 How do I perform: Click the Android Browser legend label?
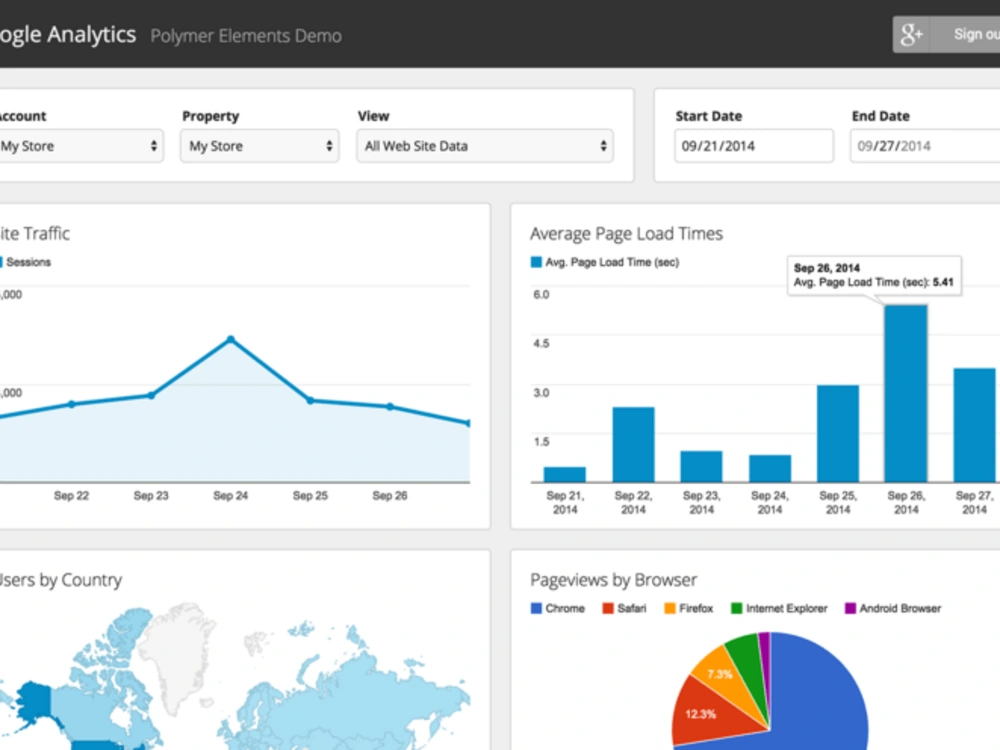click(900, 608)
